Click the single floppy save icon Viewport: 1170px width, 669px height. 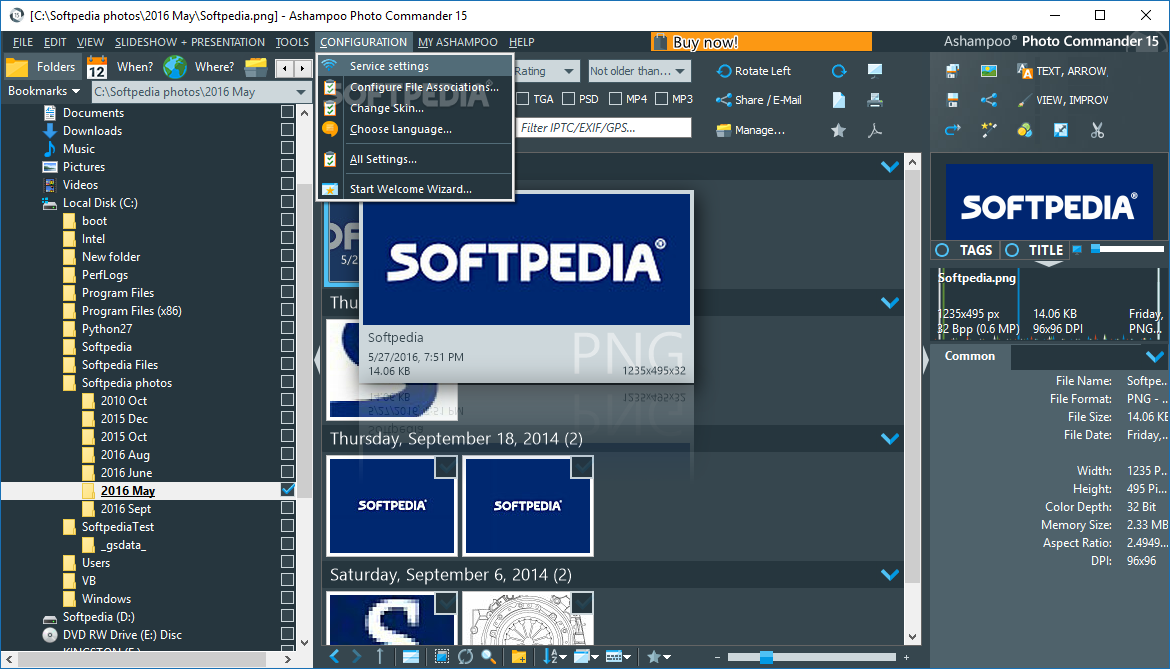[952, 100]
